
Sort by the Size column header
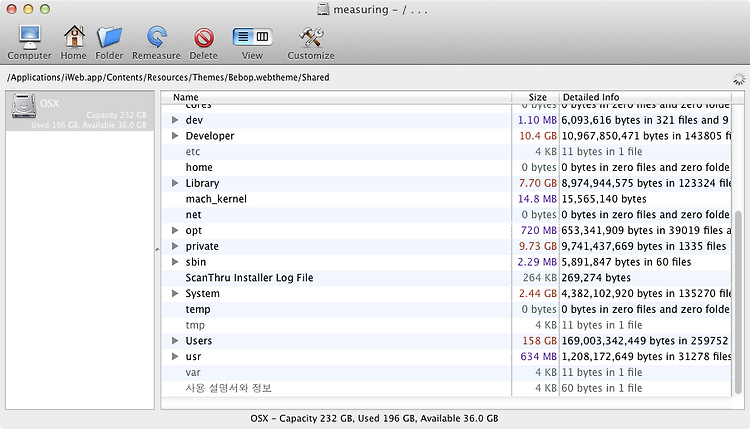click(x=535, y=97)
